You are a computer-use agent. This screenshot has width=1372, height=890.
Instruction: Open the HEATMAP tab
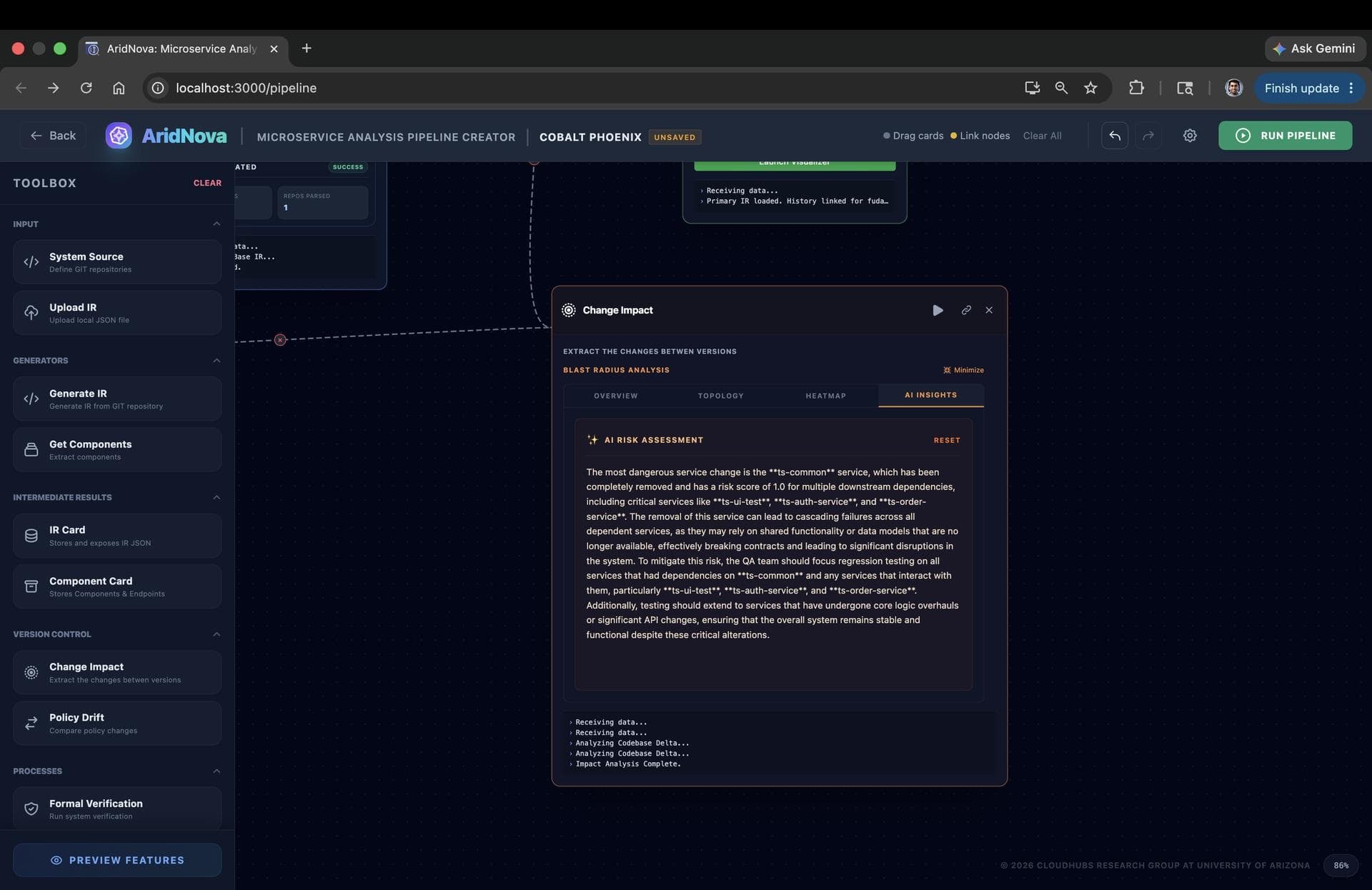[825, 396]
